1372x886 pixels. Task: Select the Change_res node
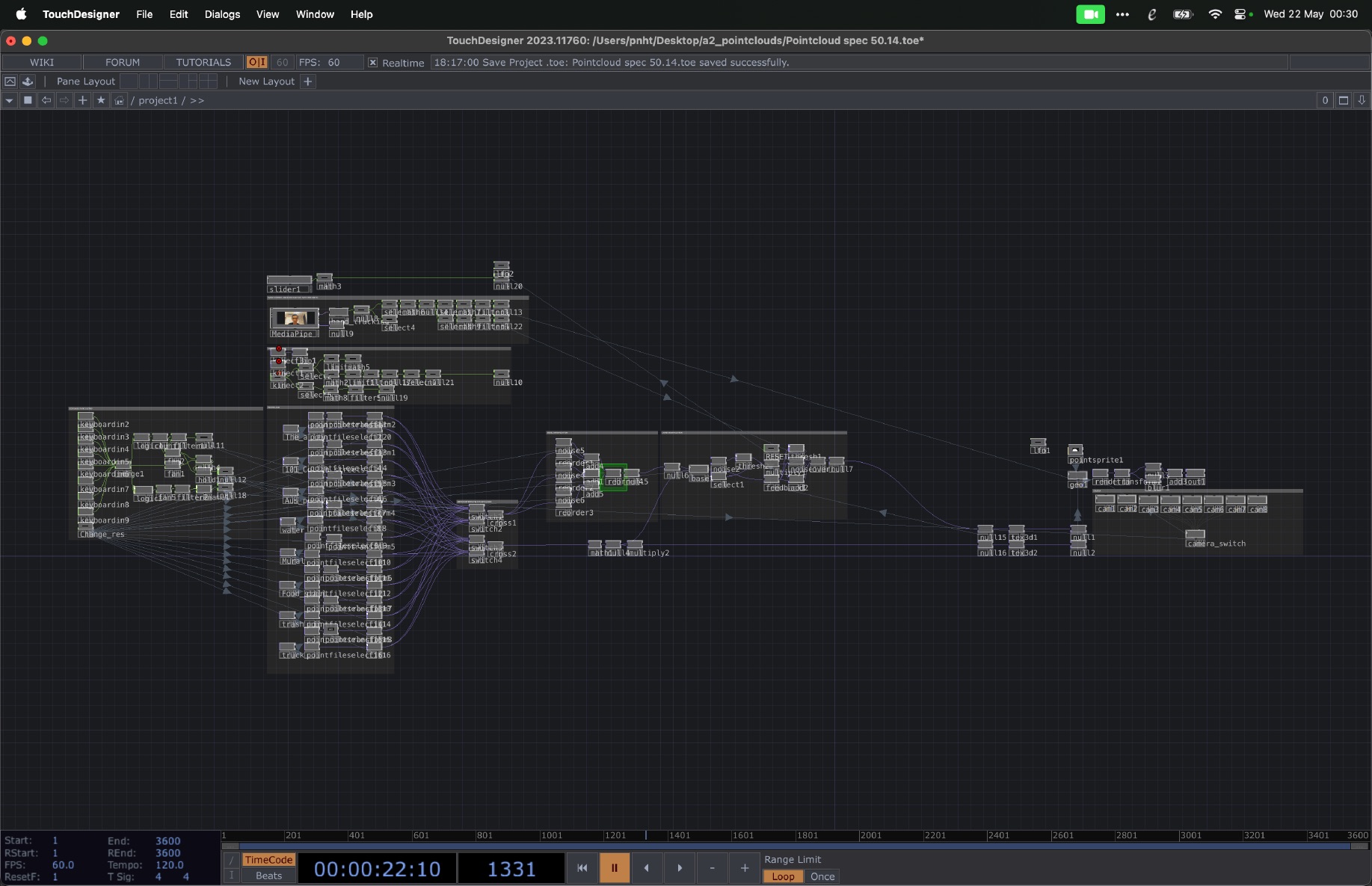click(x=86, y=526)
